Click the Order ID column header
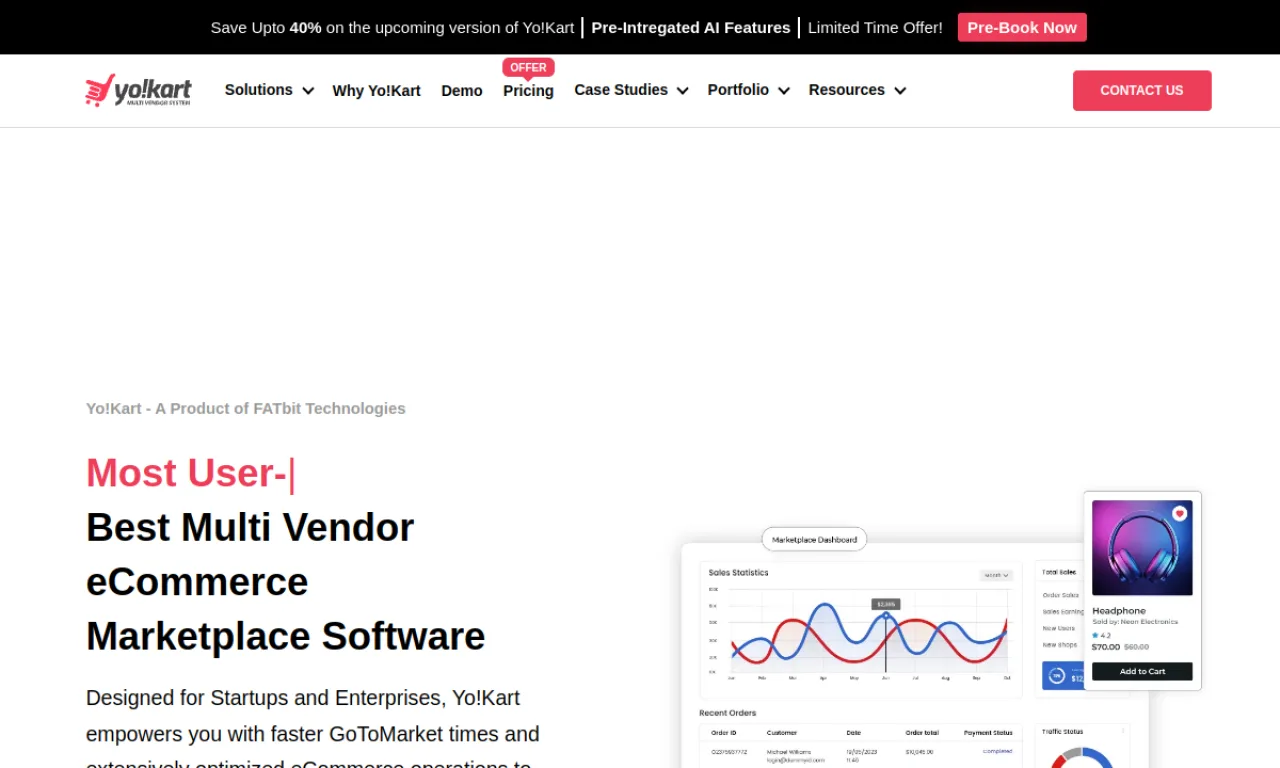1280x768 pixels. click(x=724, y=733)
